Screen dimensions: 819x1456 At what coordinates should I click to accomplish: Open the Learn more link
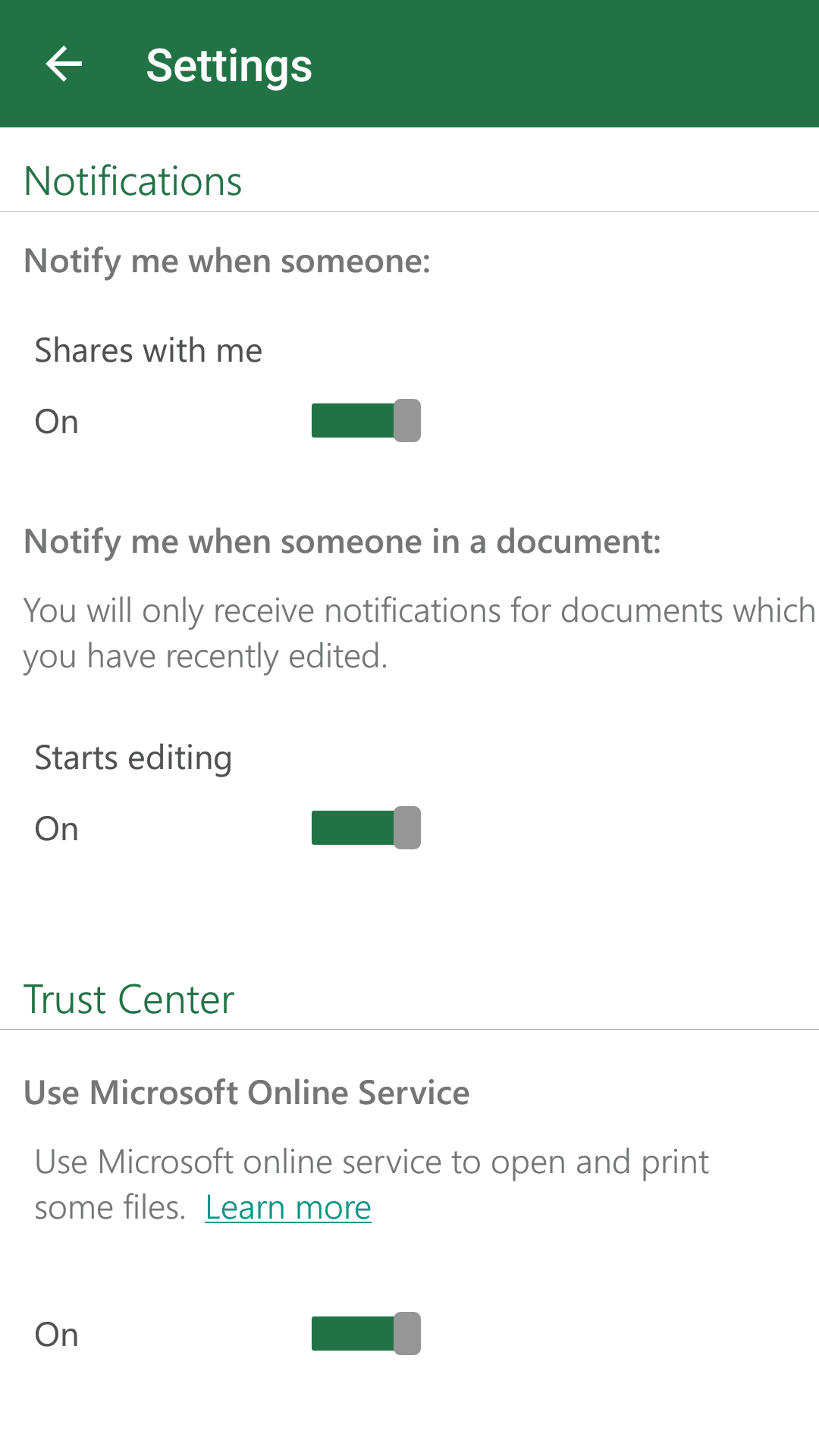tap(288, 1207)
